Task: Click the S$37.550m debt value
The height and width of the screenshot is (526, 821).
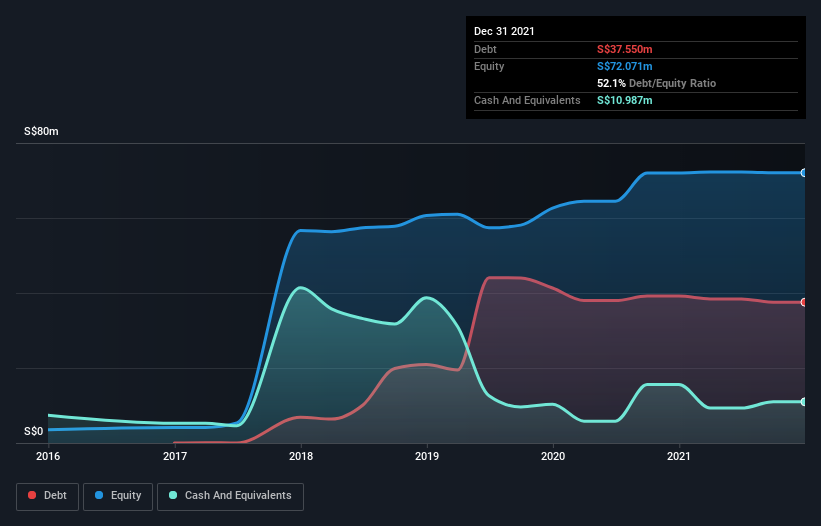Action: point(625,49)
